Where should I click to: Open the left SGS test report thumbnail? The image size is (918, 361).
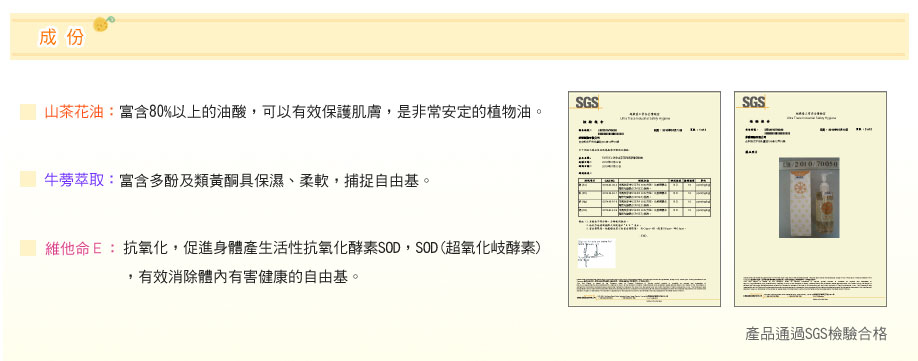[x=644, y=199]
